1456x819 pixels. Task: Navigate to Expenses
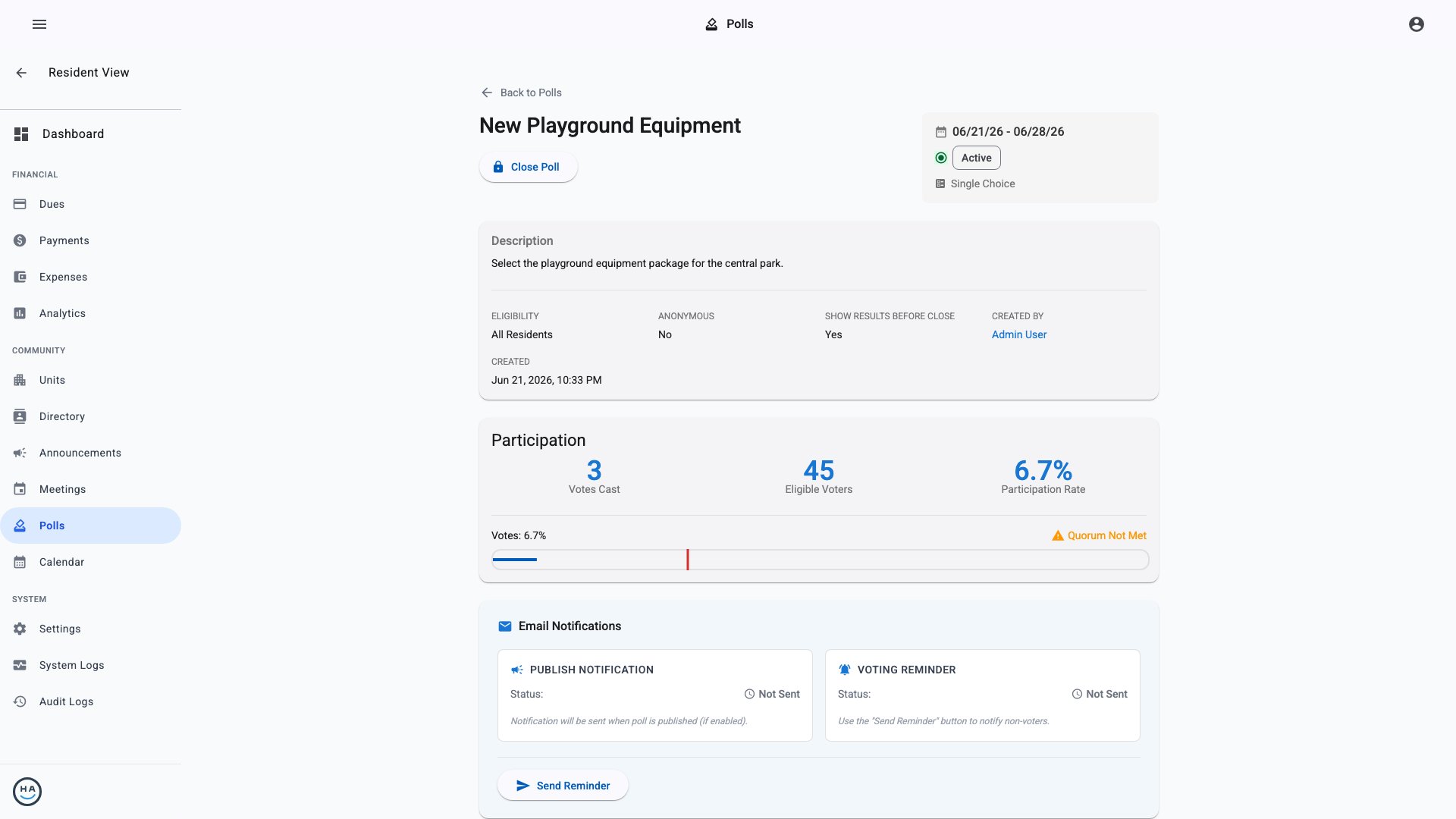(91, 277)
